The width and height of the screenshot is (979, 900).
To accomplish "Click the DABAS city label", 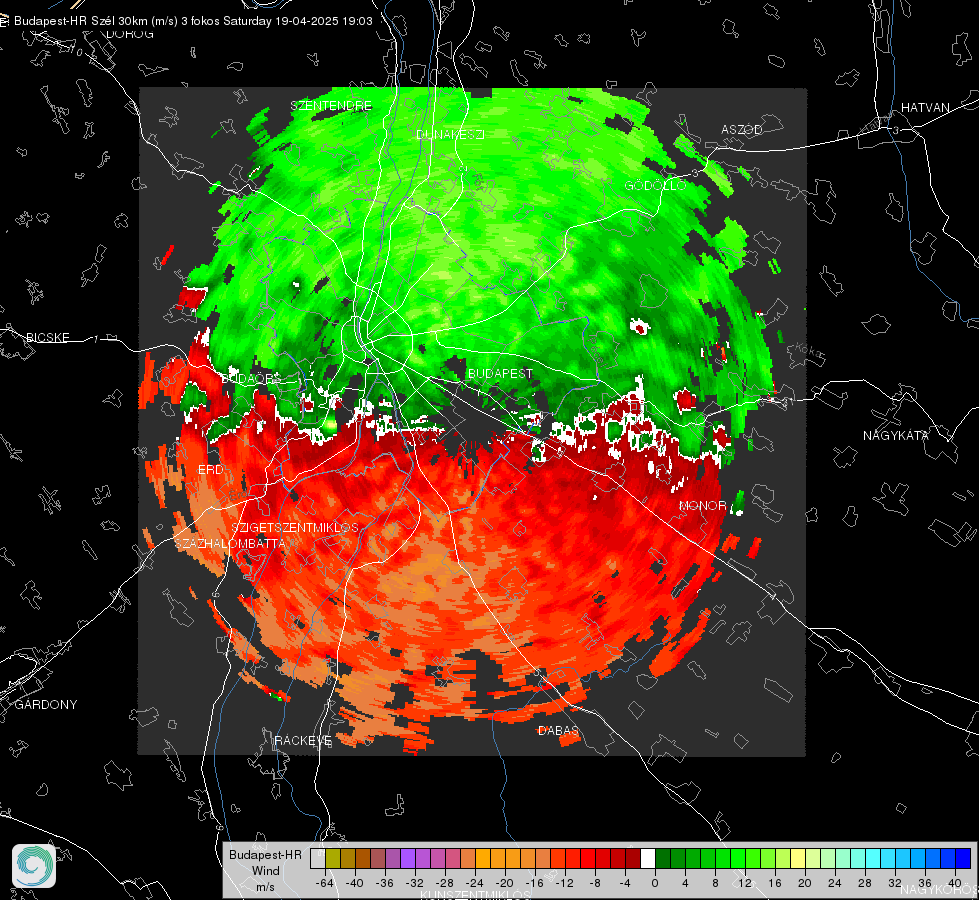I will (x=559, y=730).
